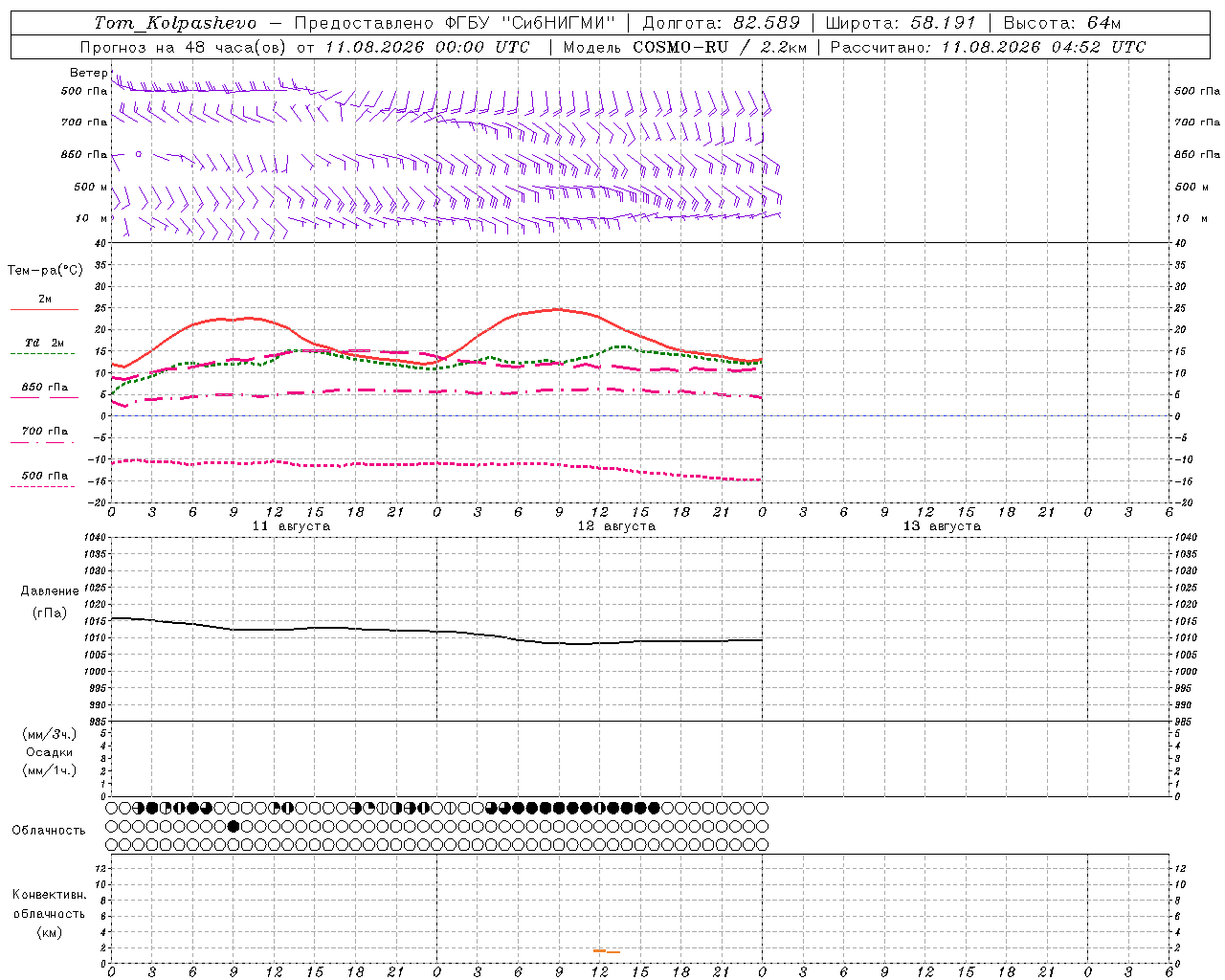Click the Ветер section label
Viewport: 1225px width, 980px height.
[88, 73]
